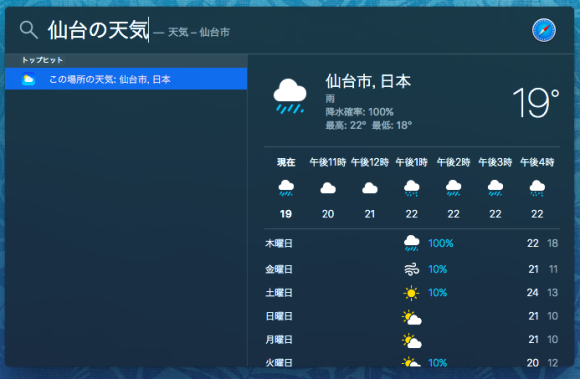The image size is (580, 379).
Task: Select the 月曜日 forecast row
Action: click(x=412, y=339)
